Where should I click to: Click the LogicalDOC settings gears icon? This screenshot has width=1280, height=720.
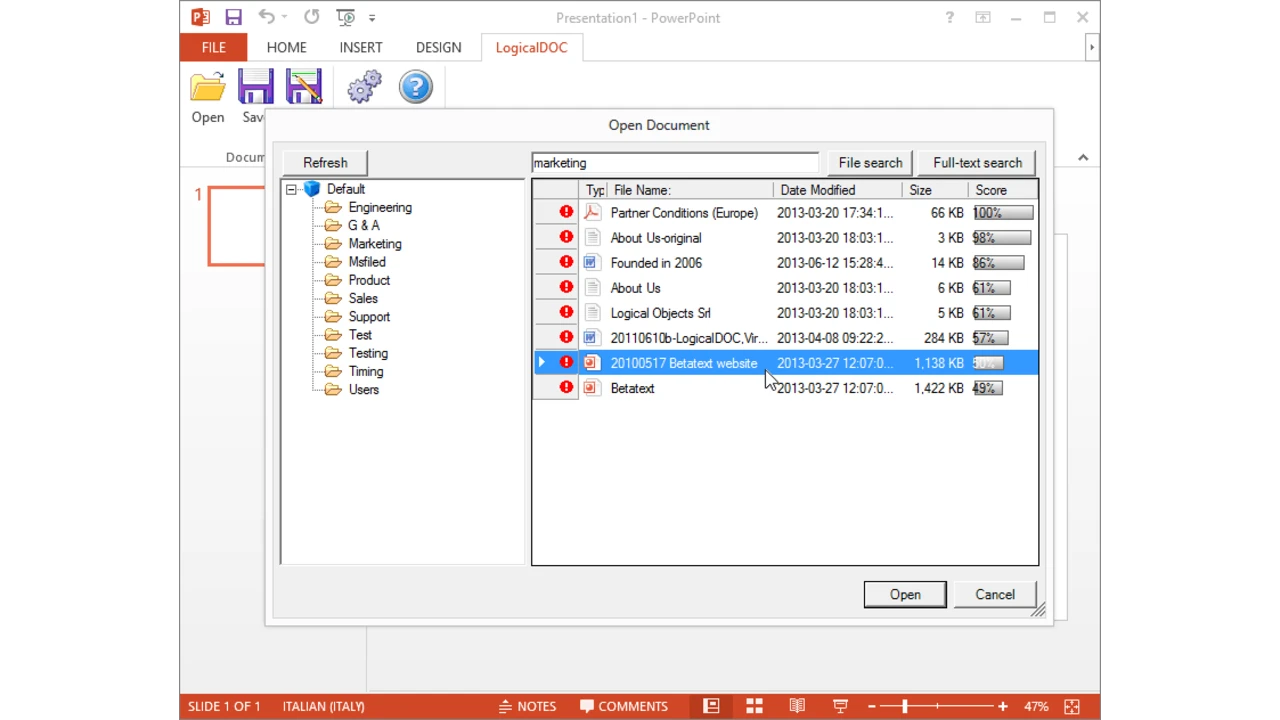pyautogui.click(x=364, y=87)
